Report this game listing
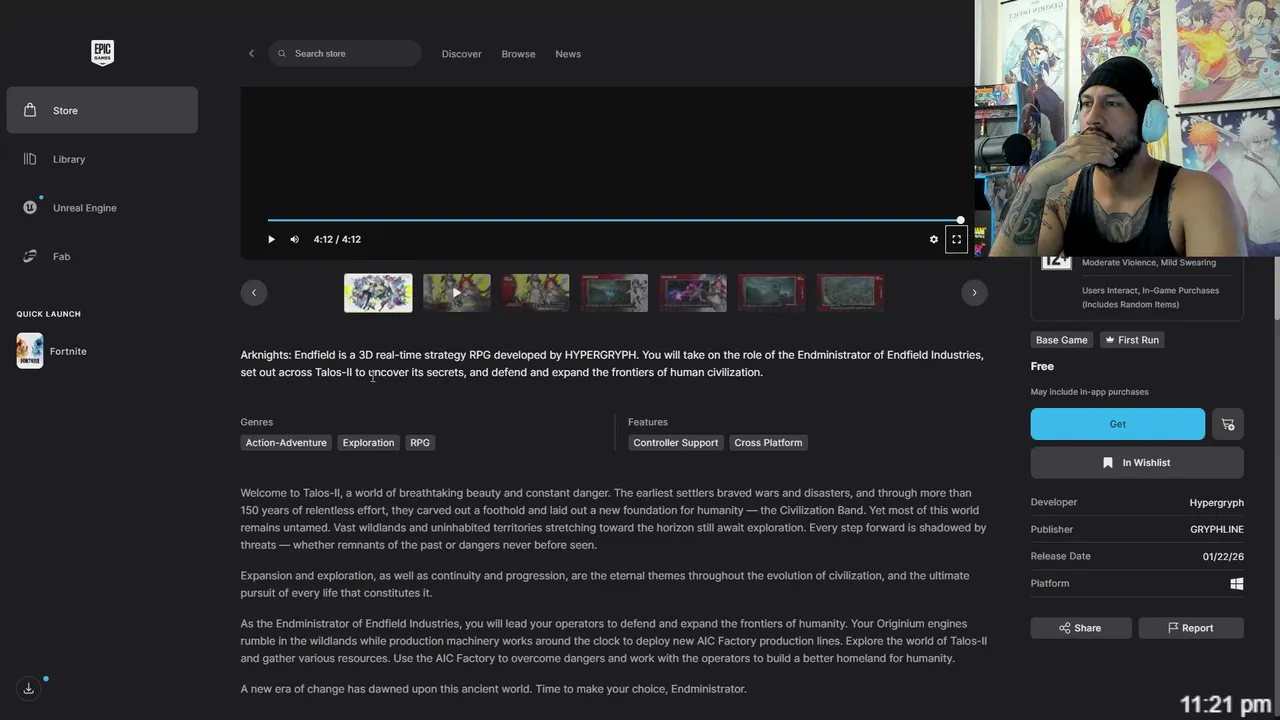 (1191, 628)
